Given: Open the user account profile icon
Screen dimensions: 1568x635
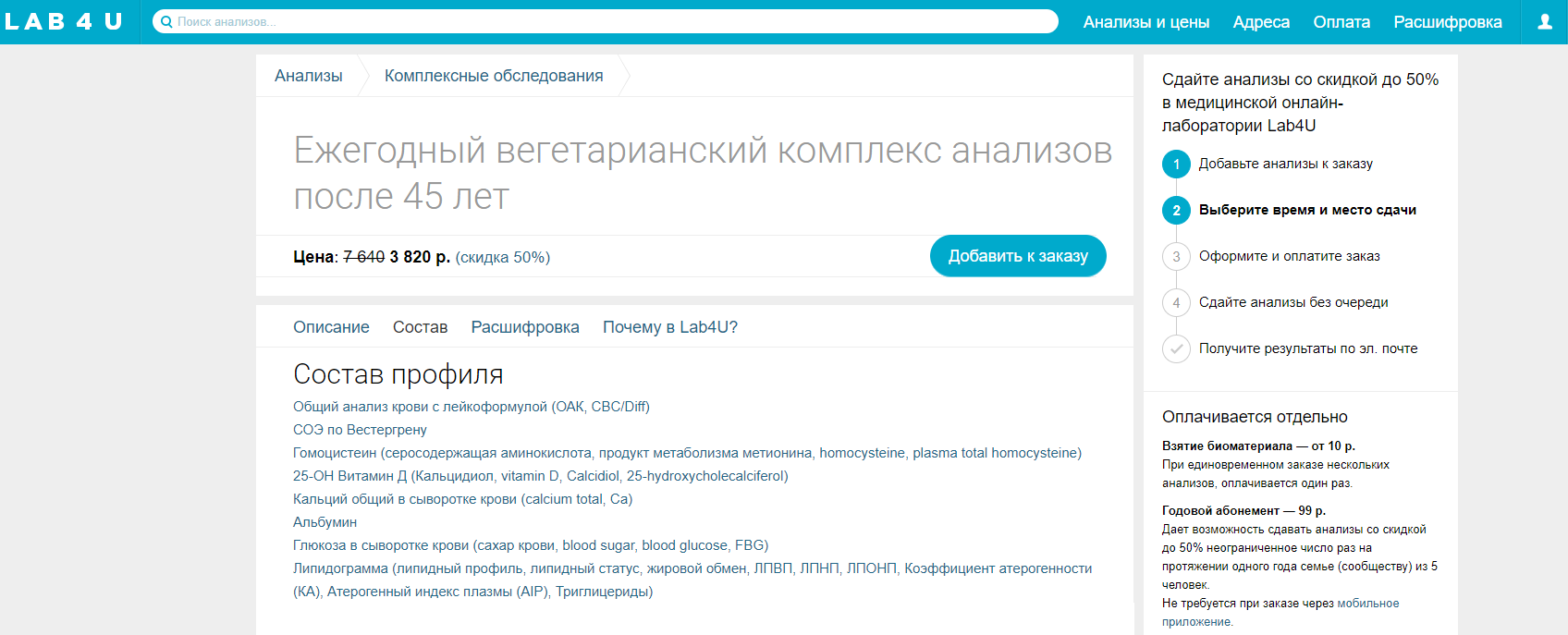Looking at the screenshot, I should [1544, 21].
